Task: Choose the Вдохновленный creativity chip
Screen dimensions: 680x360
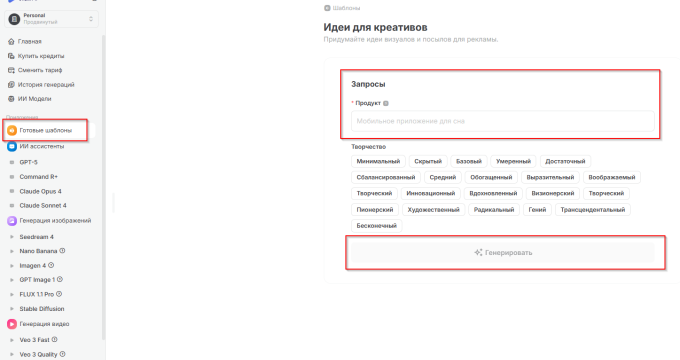Action: [493, 193]
